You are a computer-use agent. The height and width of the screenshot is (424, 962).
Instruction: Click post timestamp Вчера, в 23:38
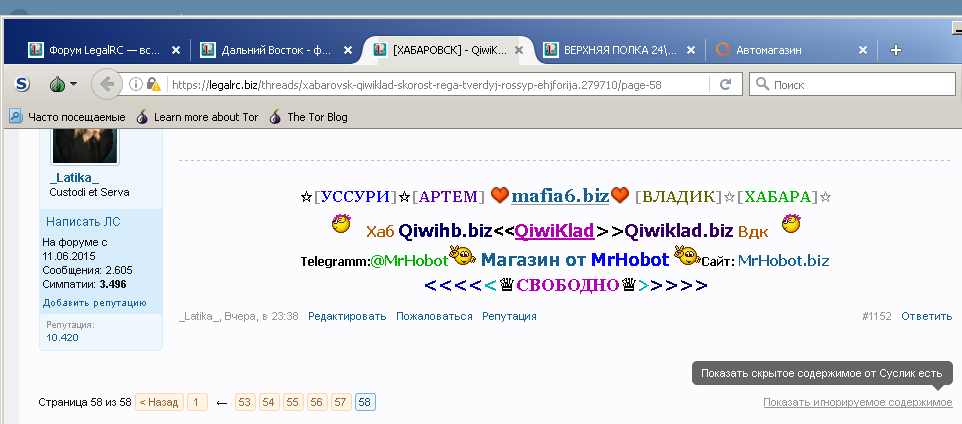point(261,317)
